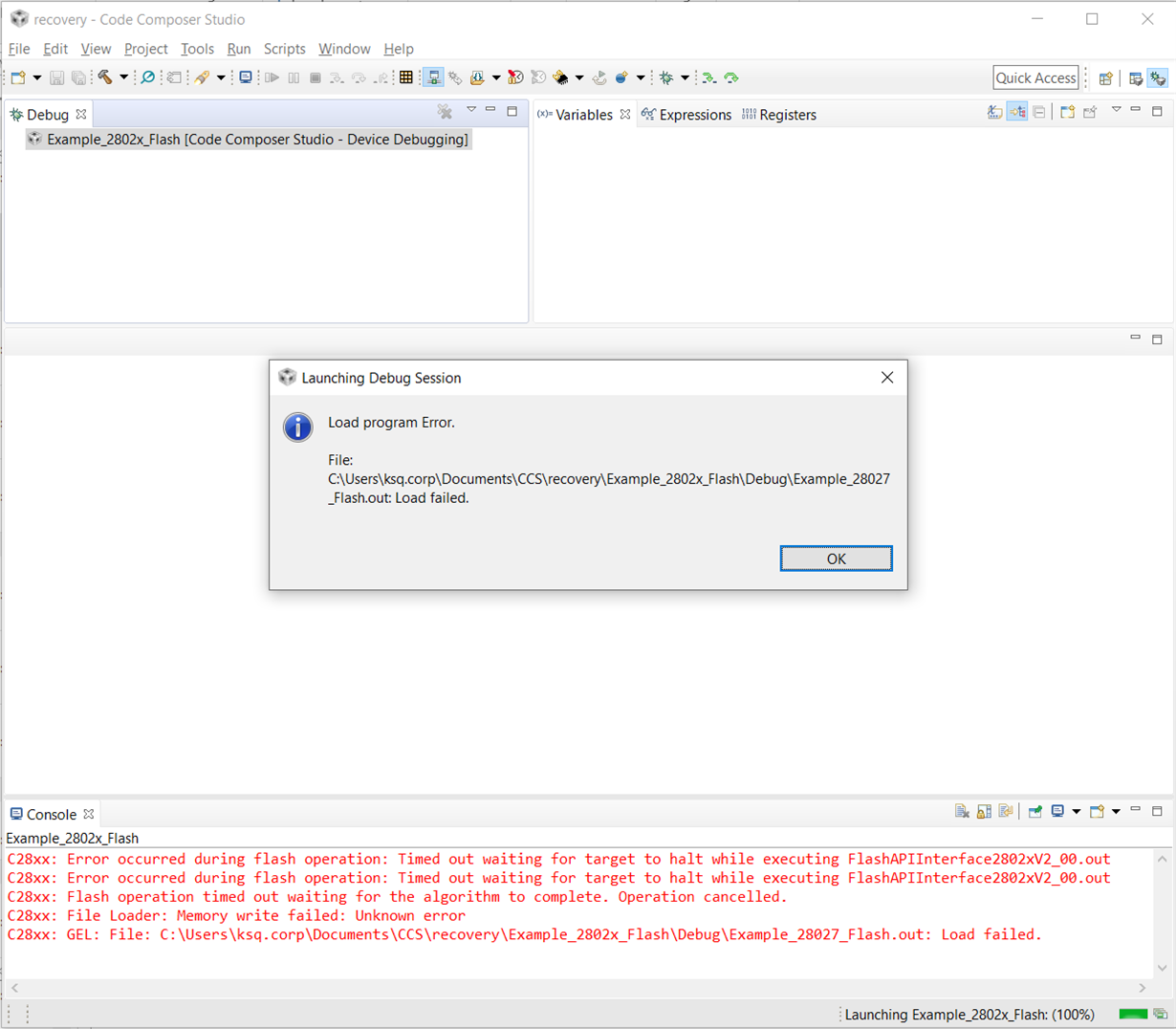Click the Save toolbar icon

click(x=56, y=77)
